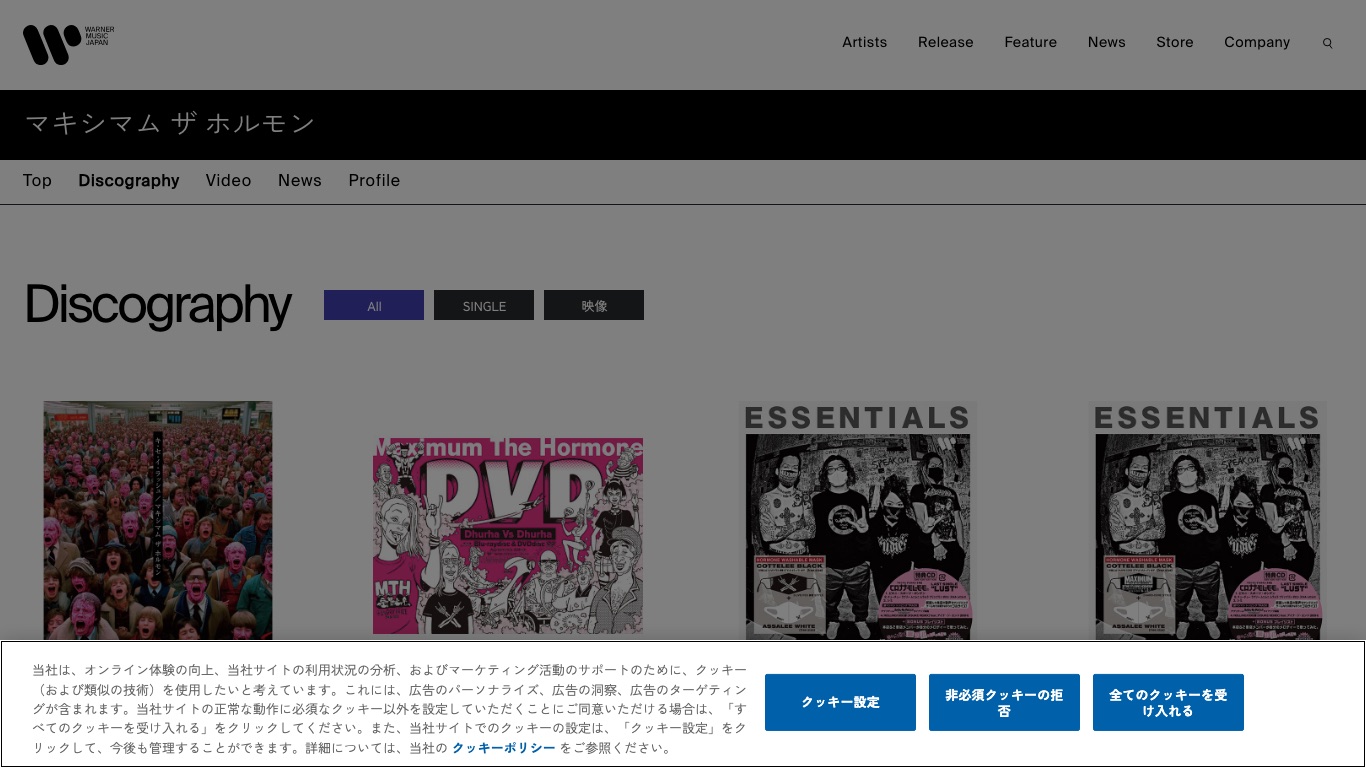Switch to the artist Top tab
Screen dimensions: 1366x768
pyautogui.click(x=37, y=180)
